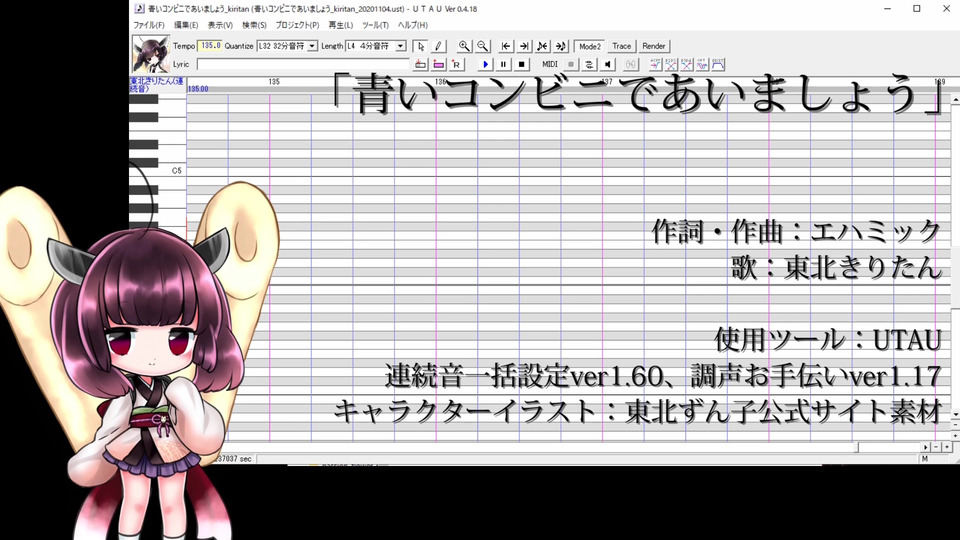960x540 pixels.
Task: Edit the Tempo 135.0 value
Action: point(210,46)
